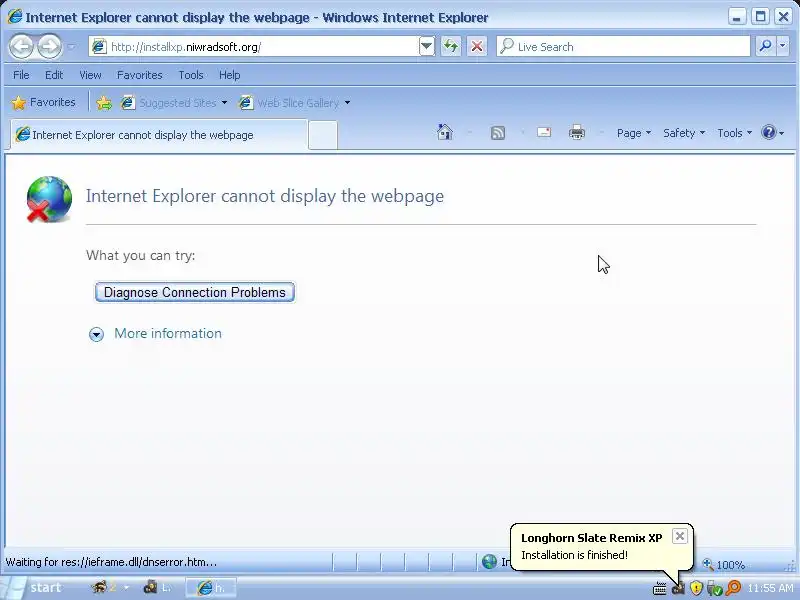Open the Favorites menu in menu bar
This screenshot has width=800, height=600.
click(139, 75)
